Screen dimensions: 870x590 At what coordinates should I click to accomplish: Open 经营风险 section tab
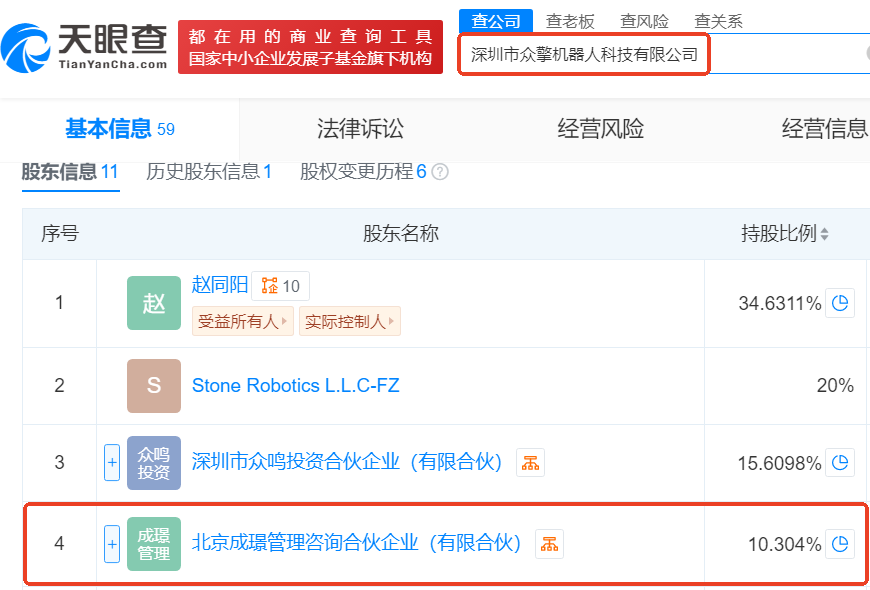(600, 129)
